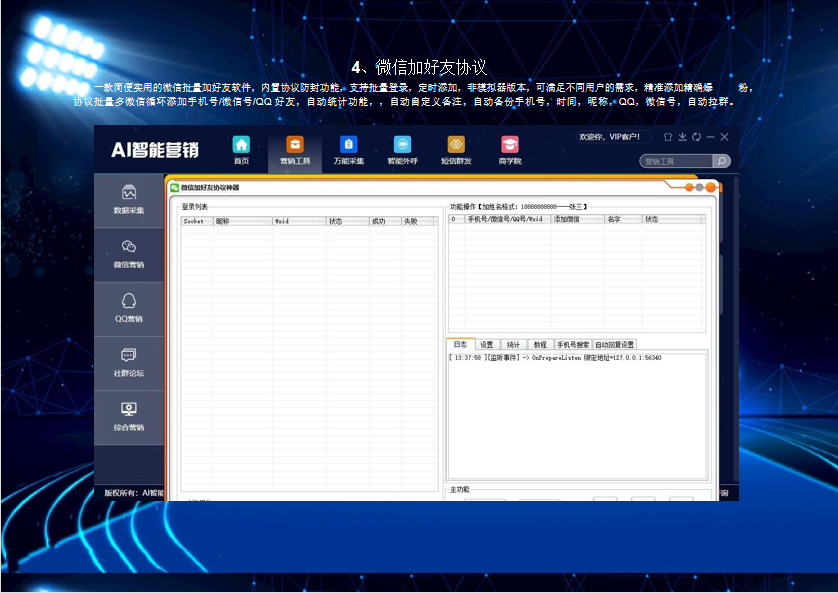Viewport: 838px width, 593px height.
Task: Click the 昵称 column header
Action: pyautogui.click(x=243, y=221)
